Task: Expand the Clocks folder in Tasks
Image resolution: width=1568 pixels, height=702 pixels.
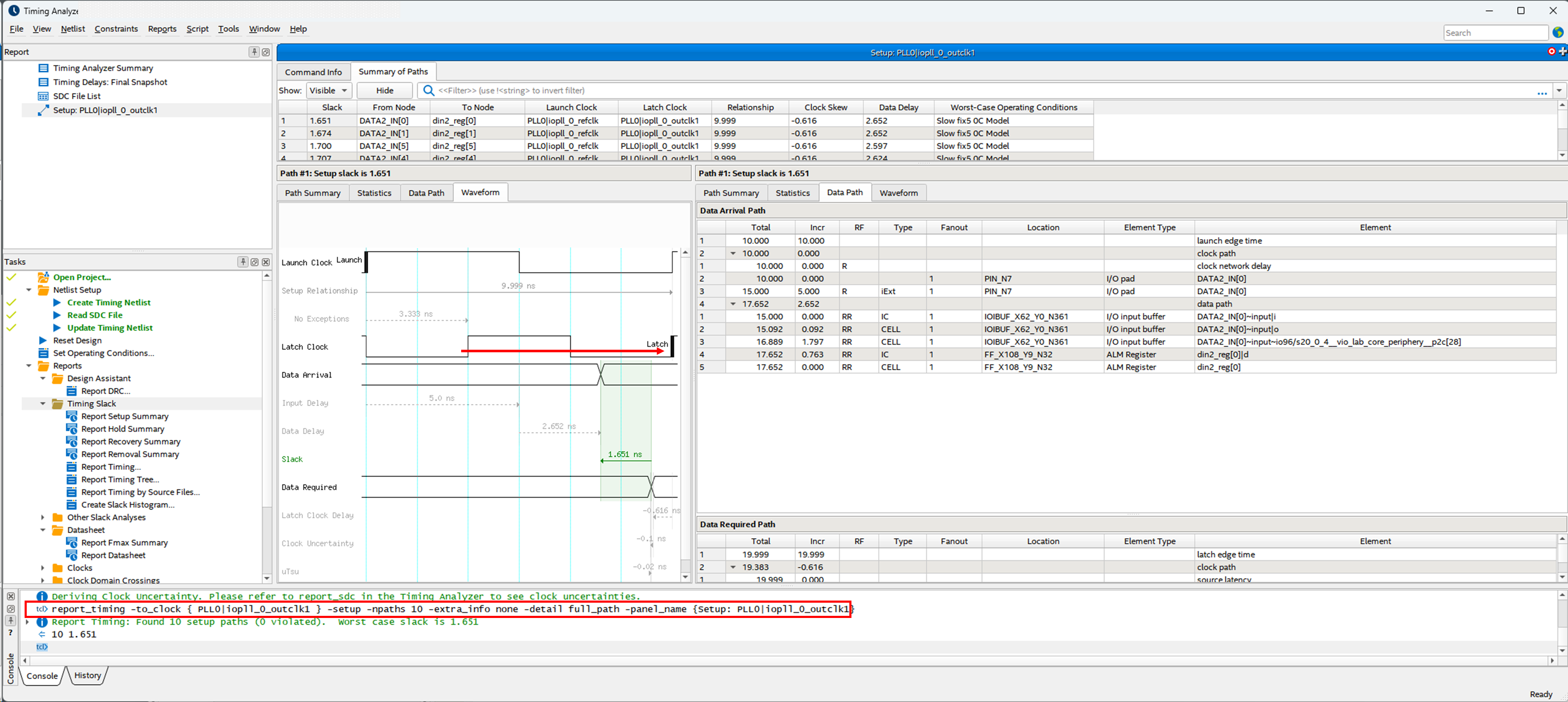Action: [42, 568]
